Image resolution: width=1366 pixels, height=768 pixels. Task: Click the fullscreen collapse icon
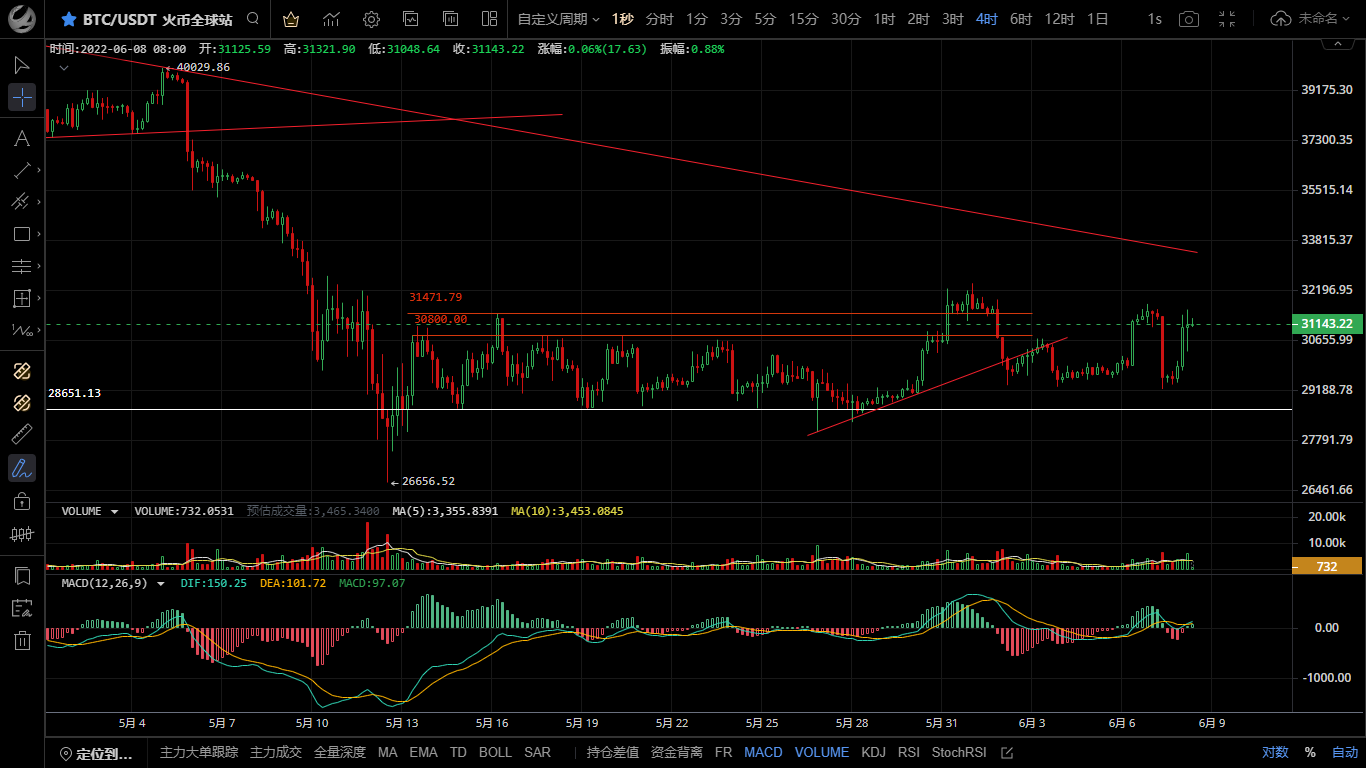coord(1227,19)
